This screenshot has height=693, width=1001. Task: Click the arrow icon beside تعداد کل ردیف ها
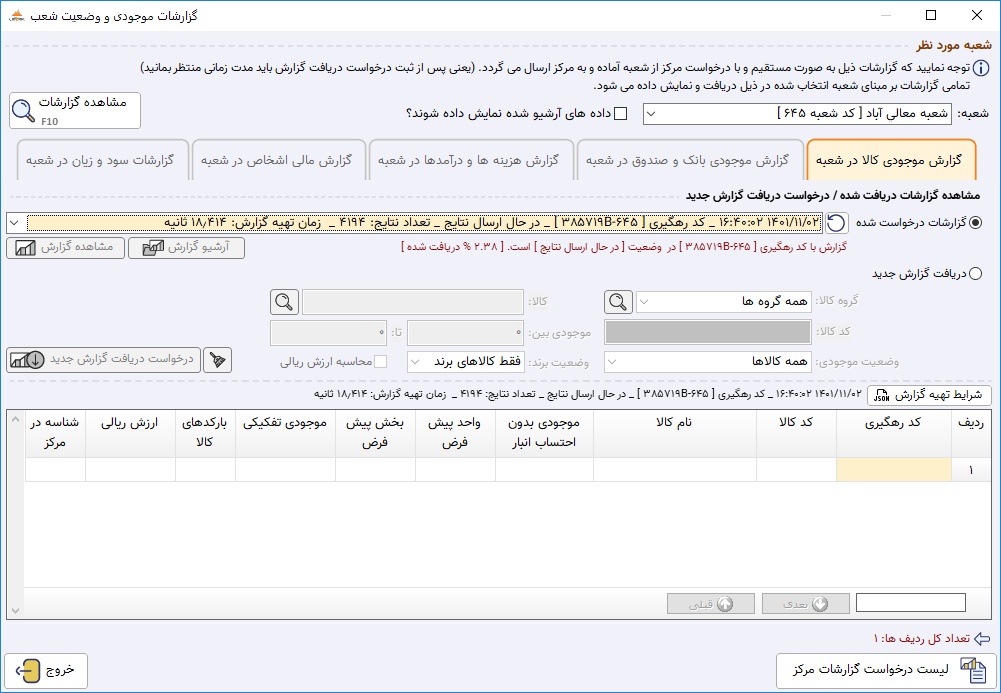click(x=982, y=639)
